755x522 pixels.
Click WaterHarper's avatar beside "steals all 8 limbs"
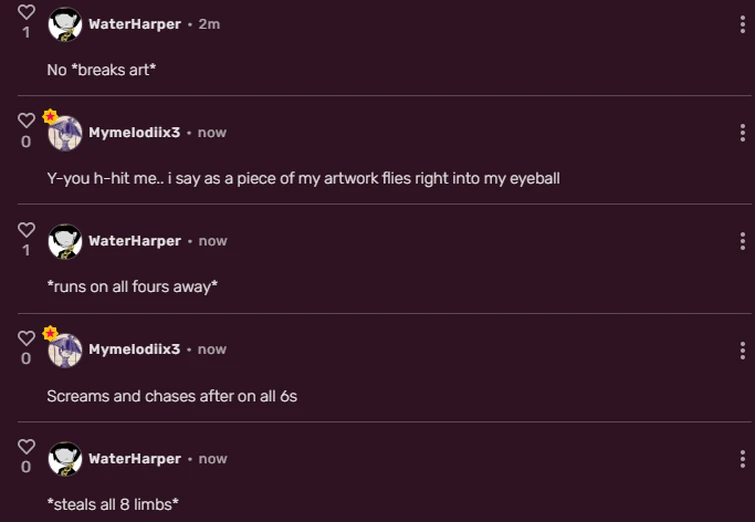point(65,459)
